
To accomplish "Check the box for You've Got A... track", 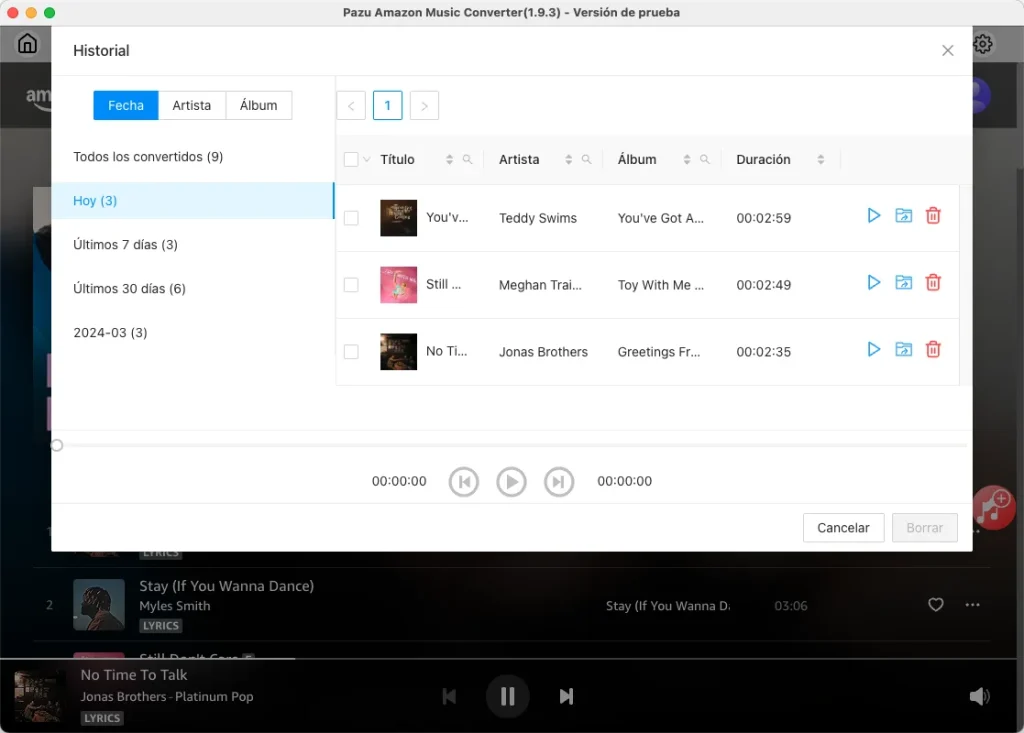I will (352, 217).
